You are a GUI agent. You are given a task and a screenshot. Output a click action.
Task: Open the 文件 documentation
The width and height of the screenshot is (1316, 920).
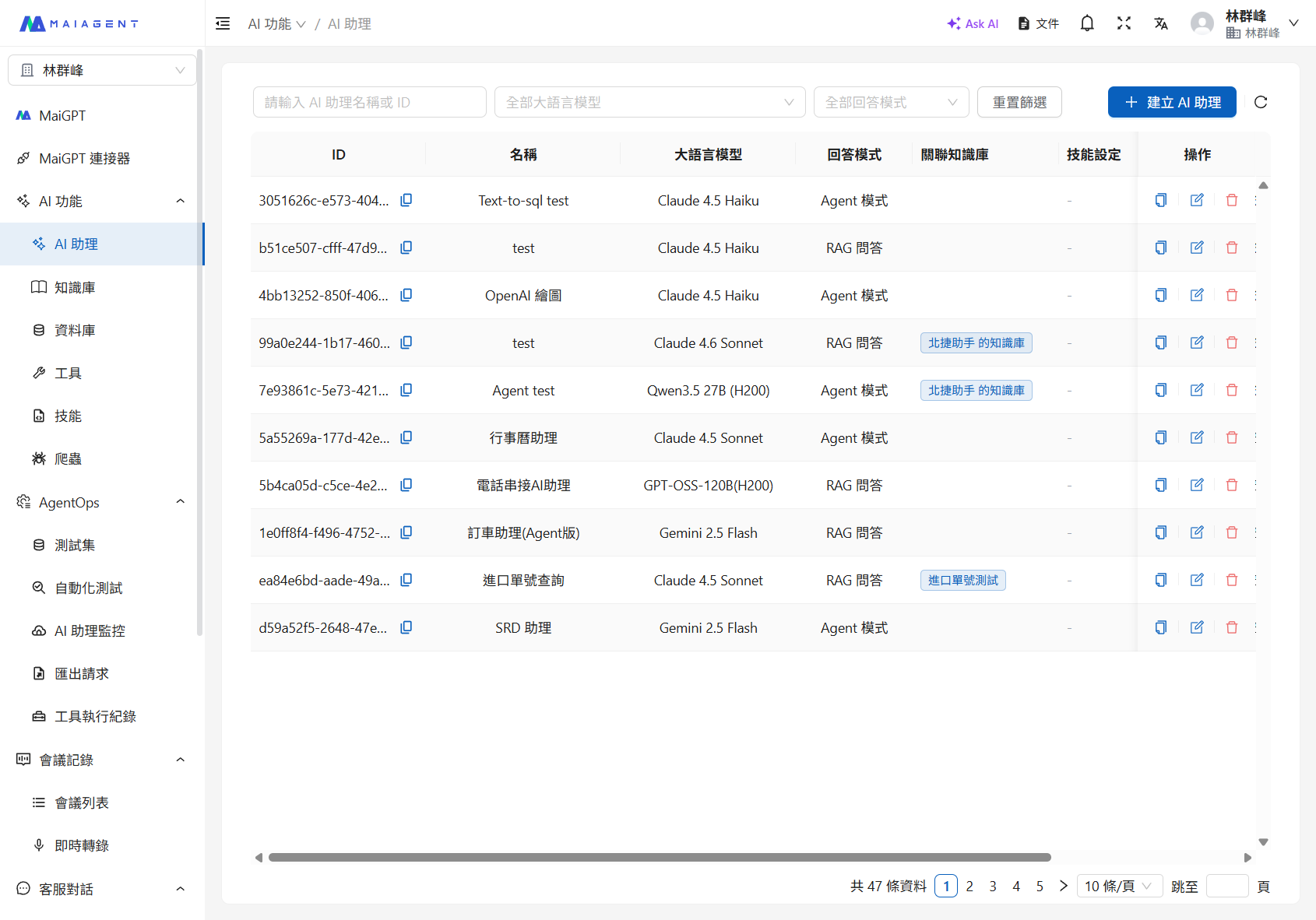[1038, 23]
